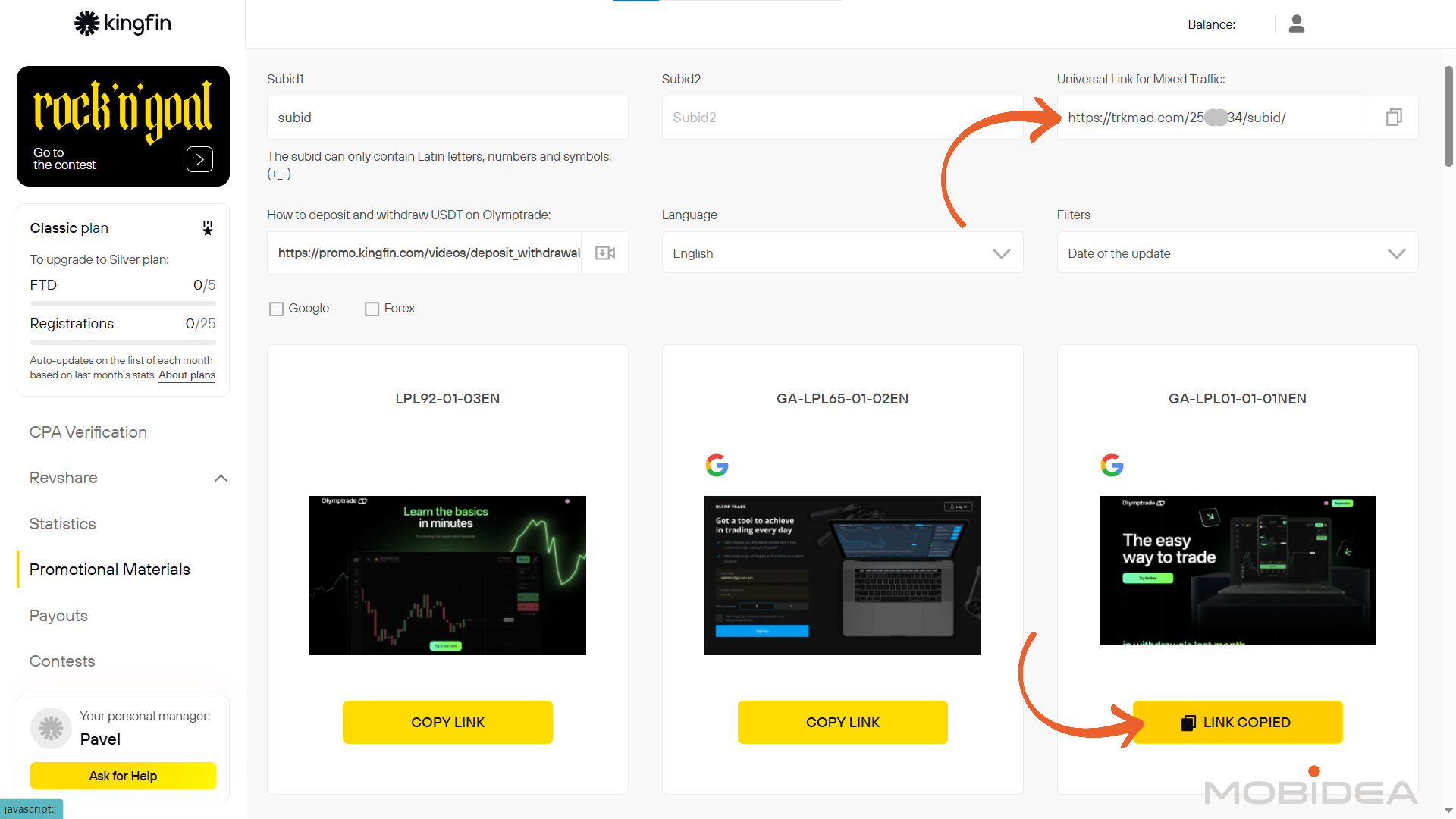Click the clipboard icon inside LINK COPIED button
Image resolution: width=1456 pixels, height=819 pixels.
coord(1187,722)
